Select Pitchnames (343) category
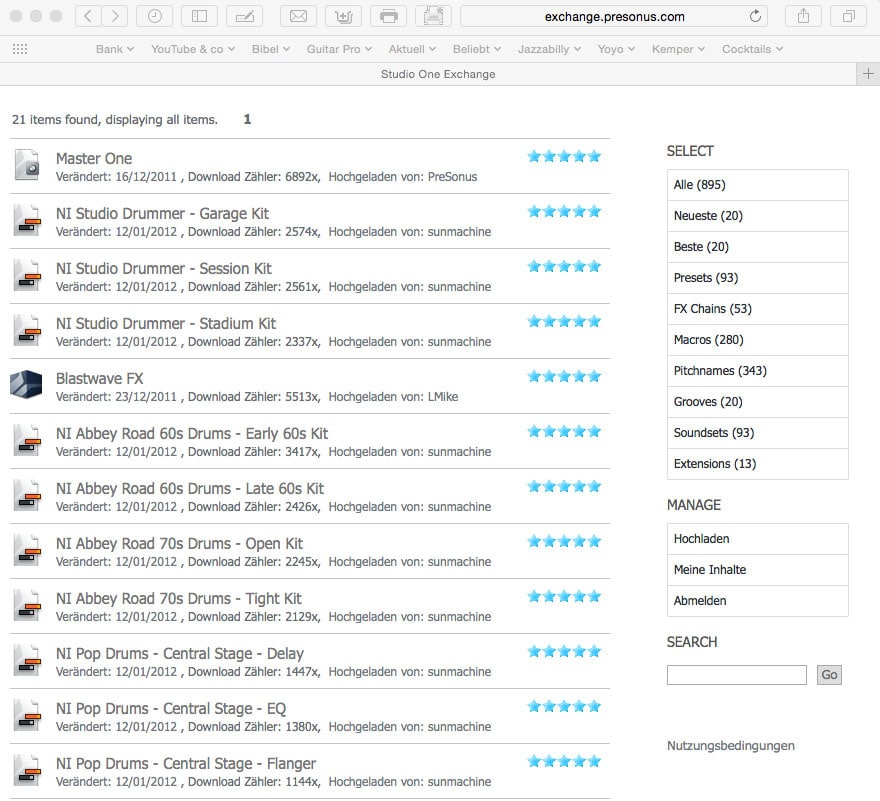This screenshot has width=880, height=801. [x=757, y=370]
